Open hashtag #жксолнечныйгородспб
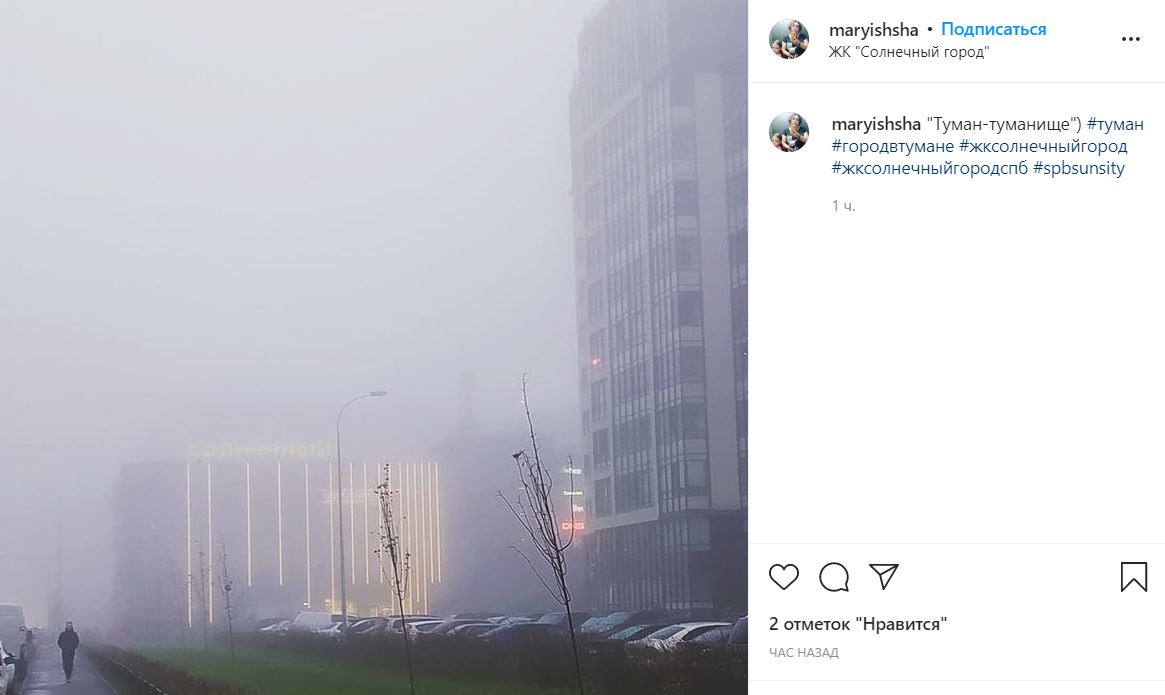Image resolution: width=1165 pixels, height=695 pixels. point(929,169)
